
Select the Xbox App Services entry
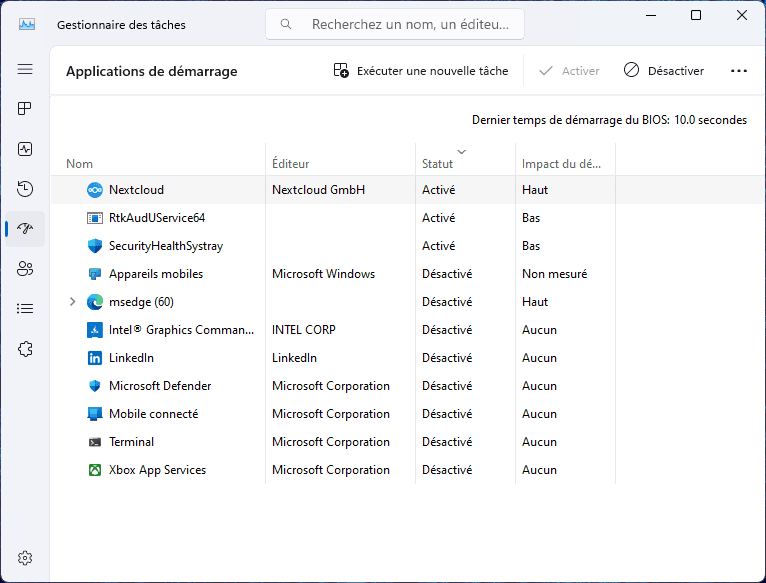coord(157,470)
